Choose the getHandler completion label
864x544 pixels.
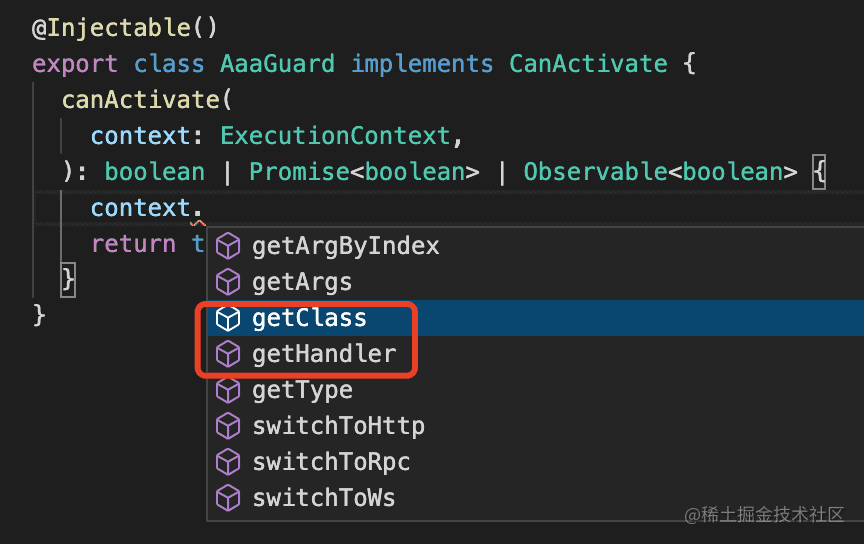click(x=324, y=354)
